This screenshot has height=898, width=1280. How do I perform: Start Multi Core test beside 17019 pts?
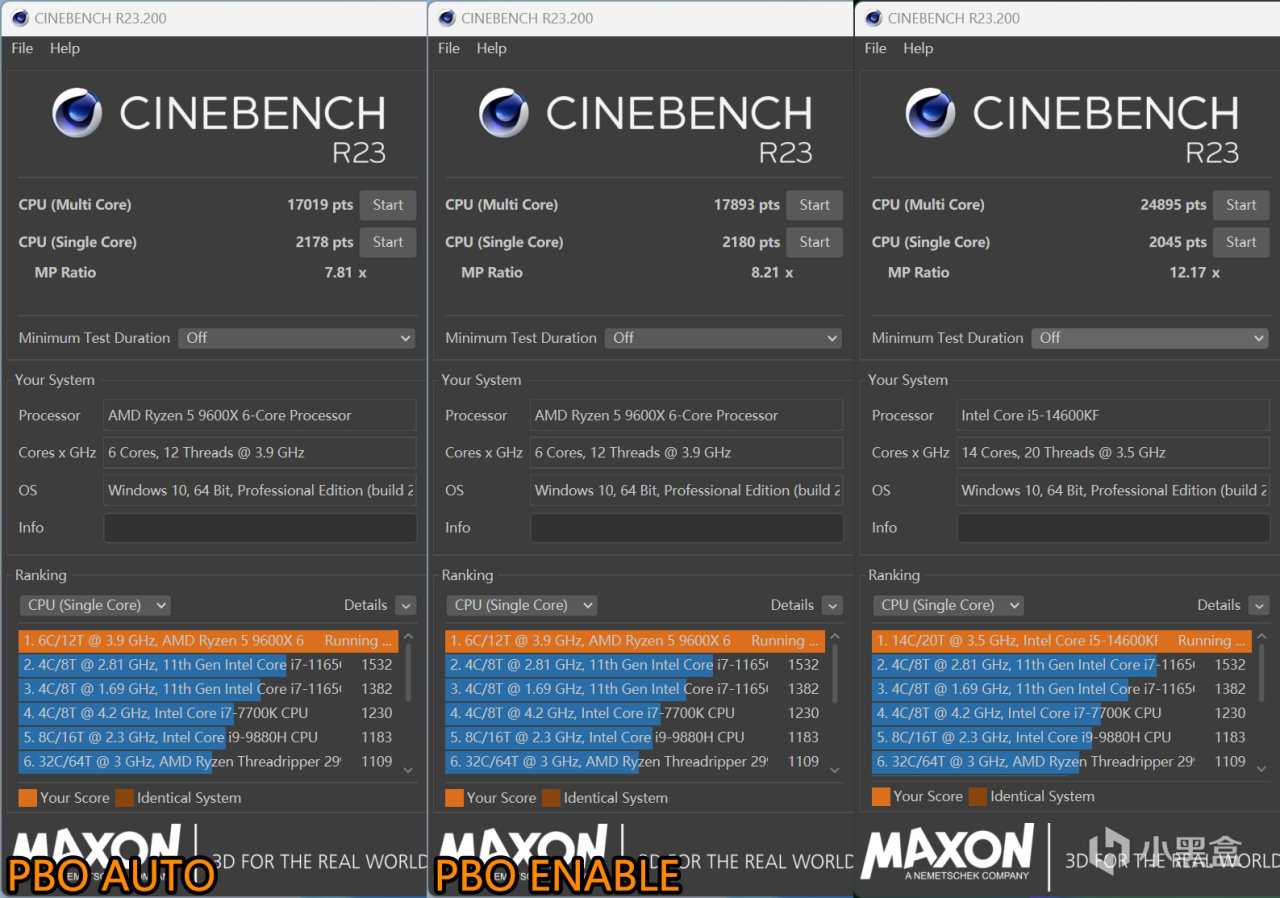pos(388,205)
